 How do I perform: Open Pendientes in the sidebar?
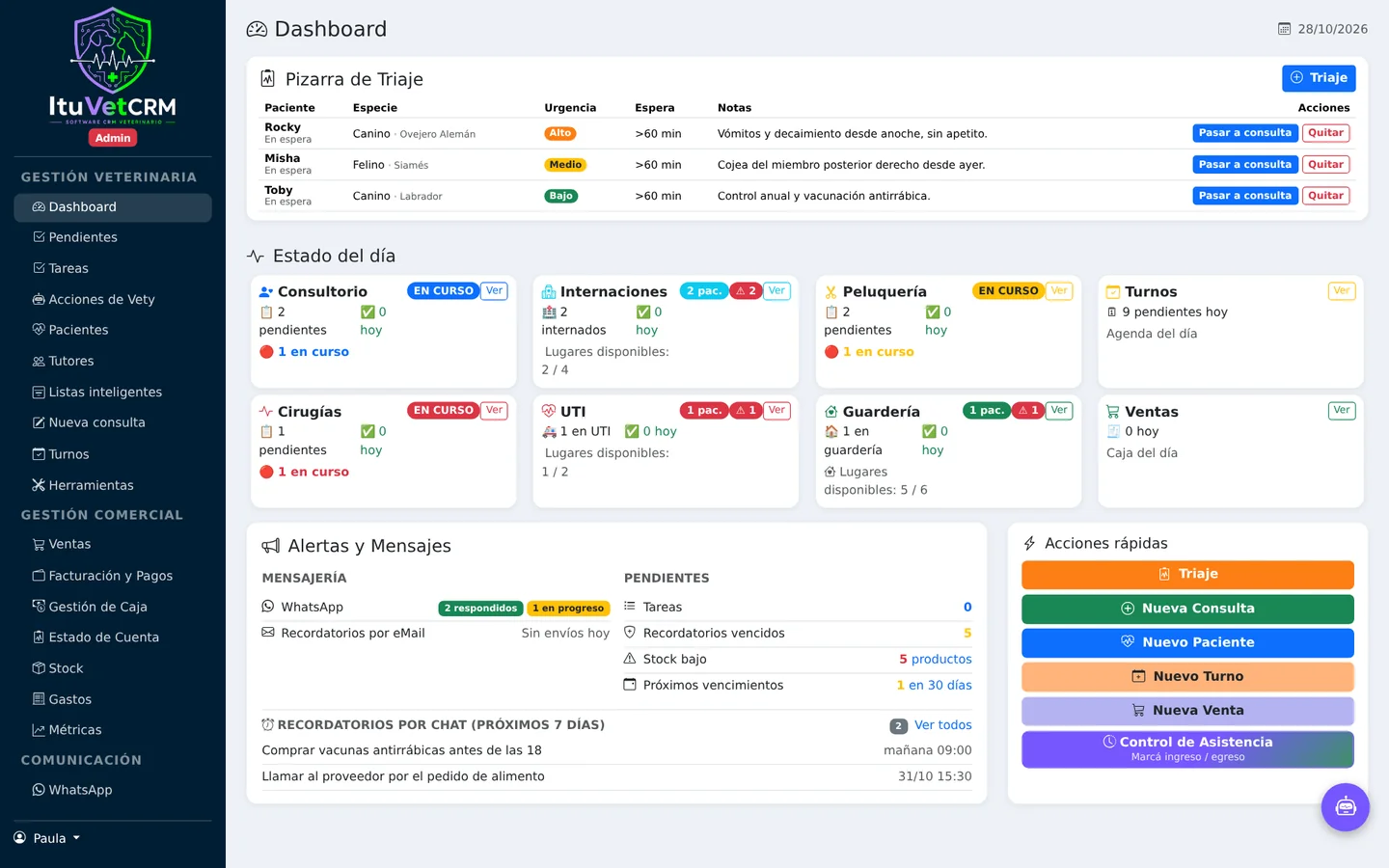coord(113,237)
